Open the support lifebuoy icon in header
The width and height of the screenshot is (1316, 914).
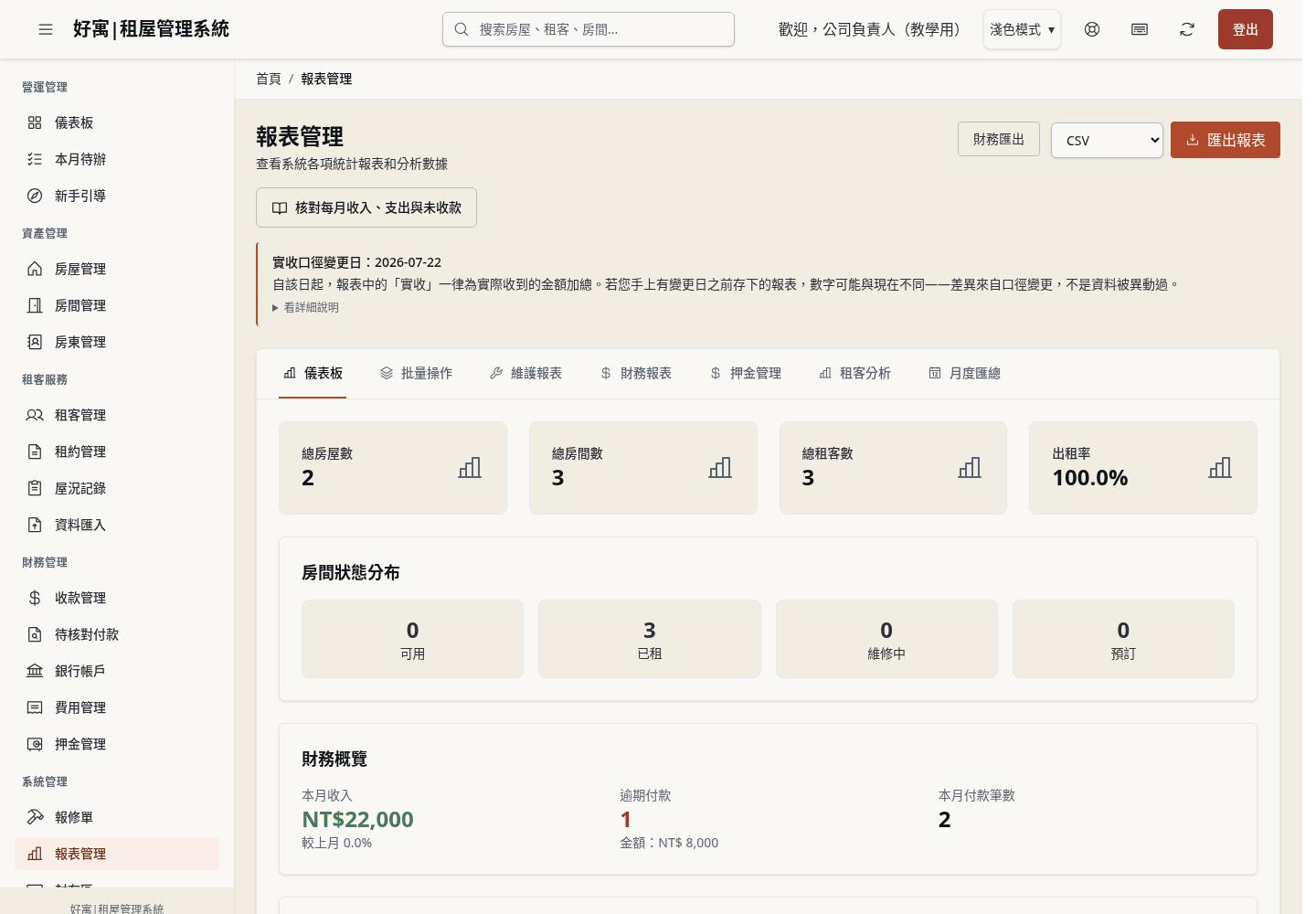coord(1092,29)
